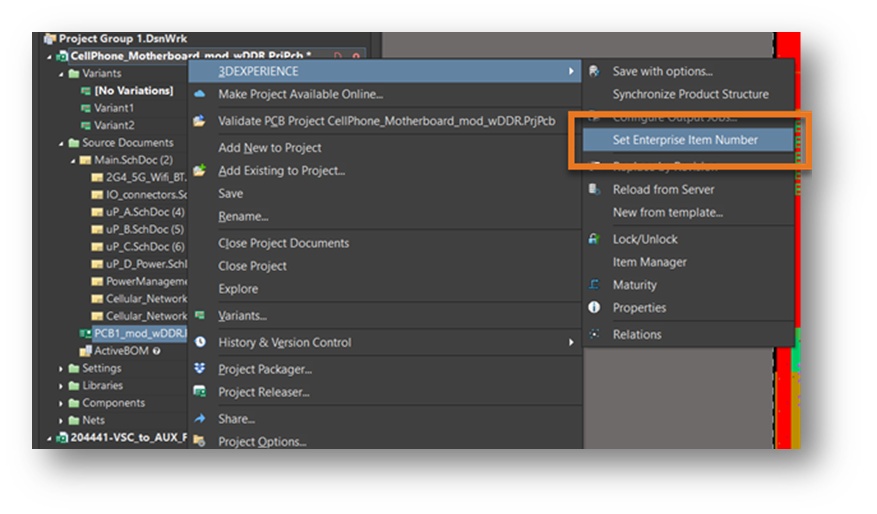Click the Share arrow icon
877x514 pixels.
coord(199,419)
